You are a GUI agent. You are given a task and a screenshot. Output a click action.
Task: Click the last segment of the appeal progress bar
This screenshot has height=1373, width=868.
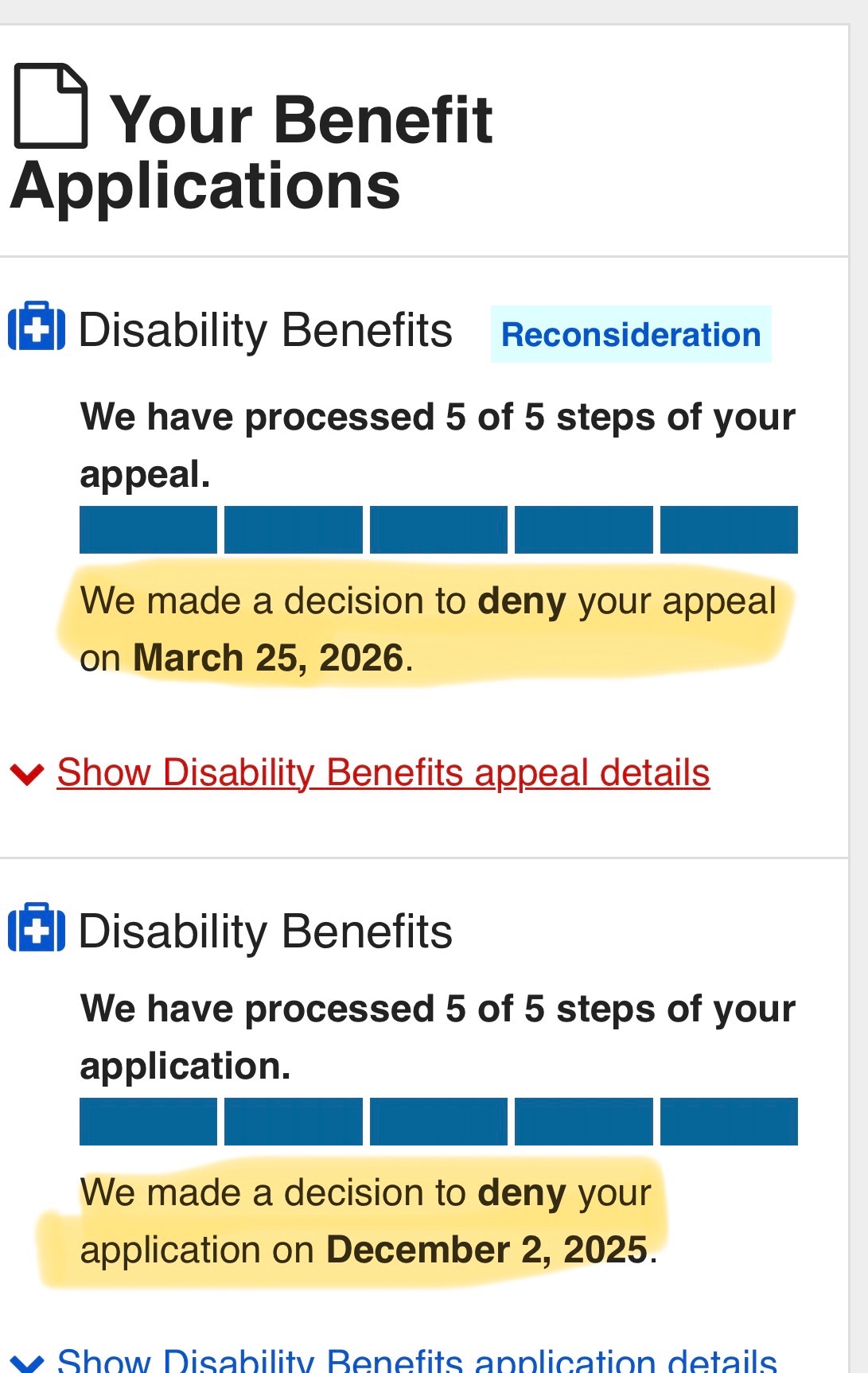pyautogui.click(x=729, y=530)
